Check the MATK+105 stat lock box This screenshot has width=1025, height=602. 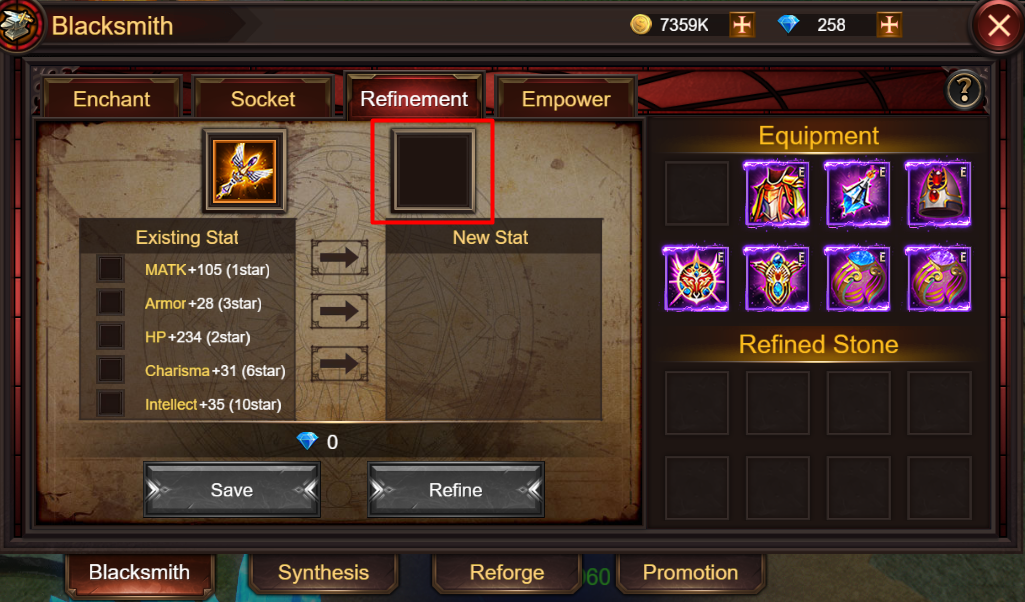[110, 269]
